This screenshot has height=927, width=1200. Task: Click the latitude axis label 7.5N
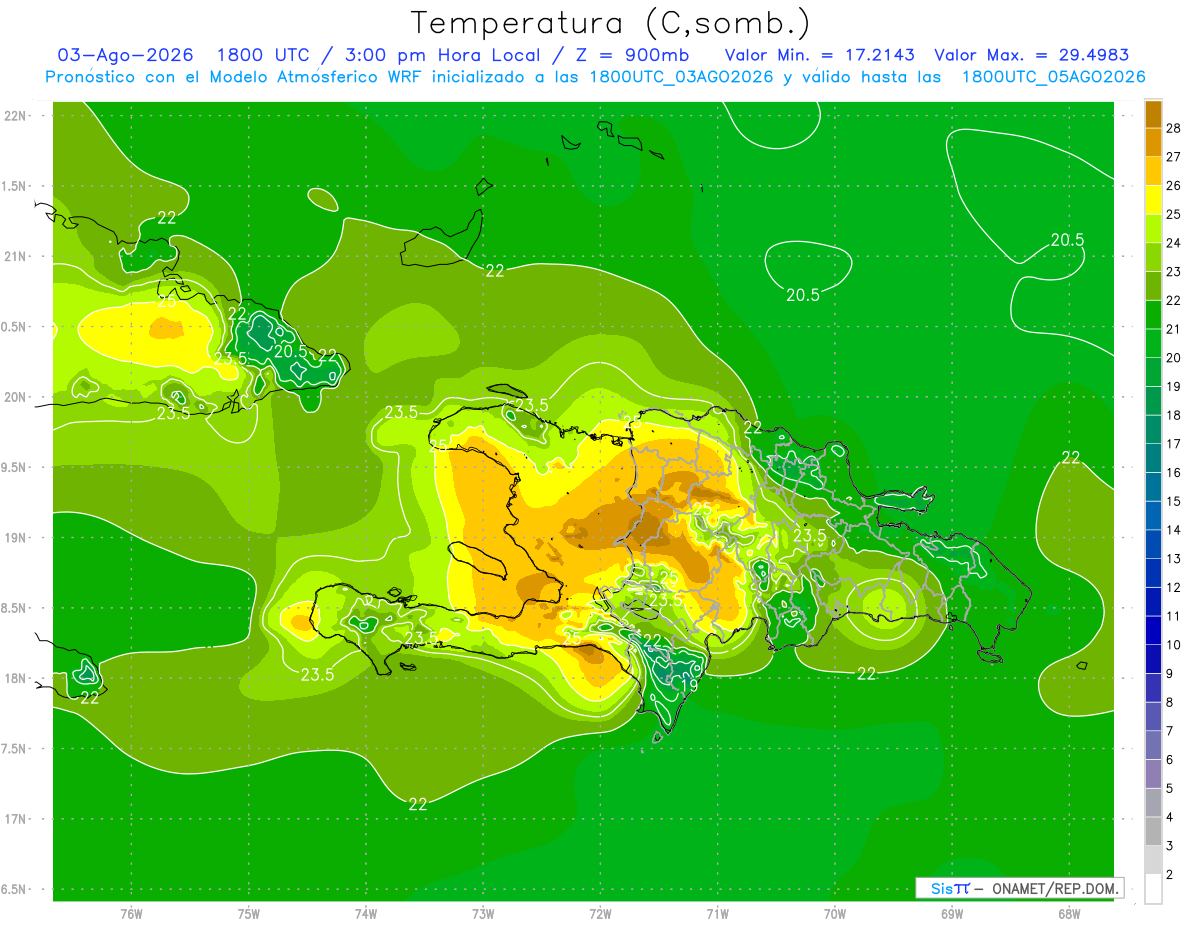tap(14, 748)
